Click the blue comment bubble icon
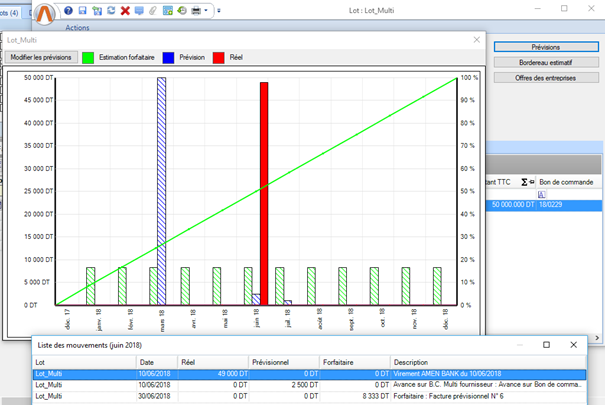 coord(139,11)
